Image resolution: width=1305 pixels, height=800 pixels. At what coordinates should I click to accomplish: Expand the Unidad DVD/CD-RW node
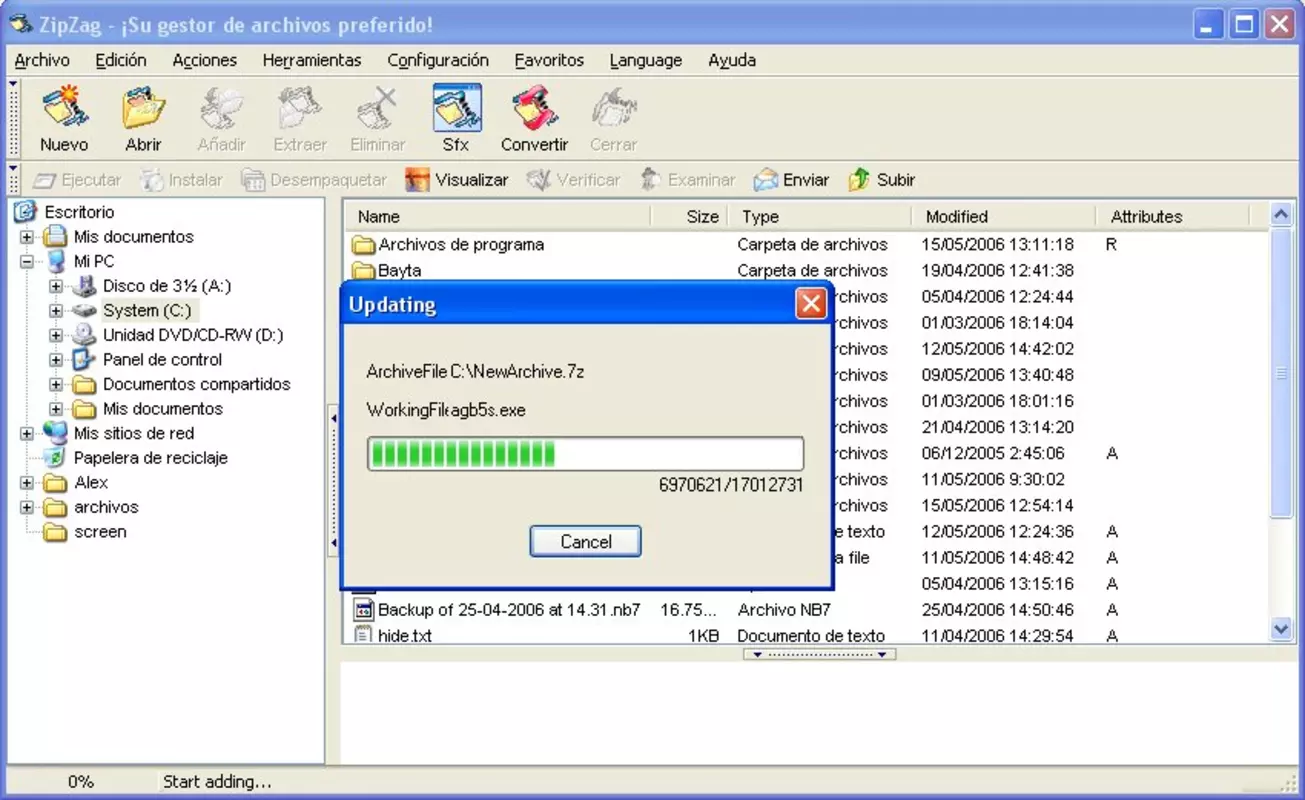(56, 335)
